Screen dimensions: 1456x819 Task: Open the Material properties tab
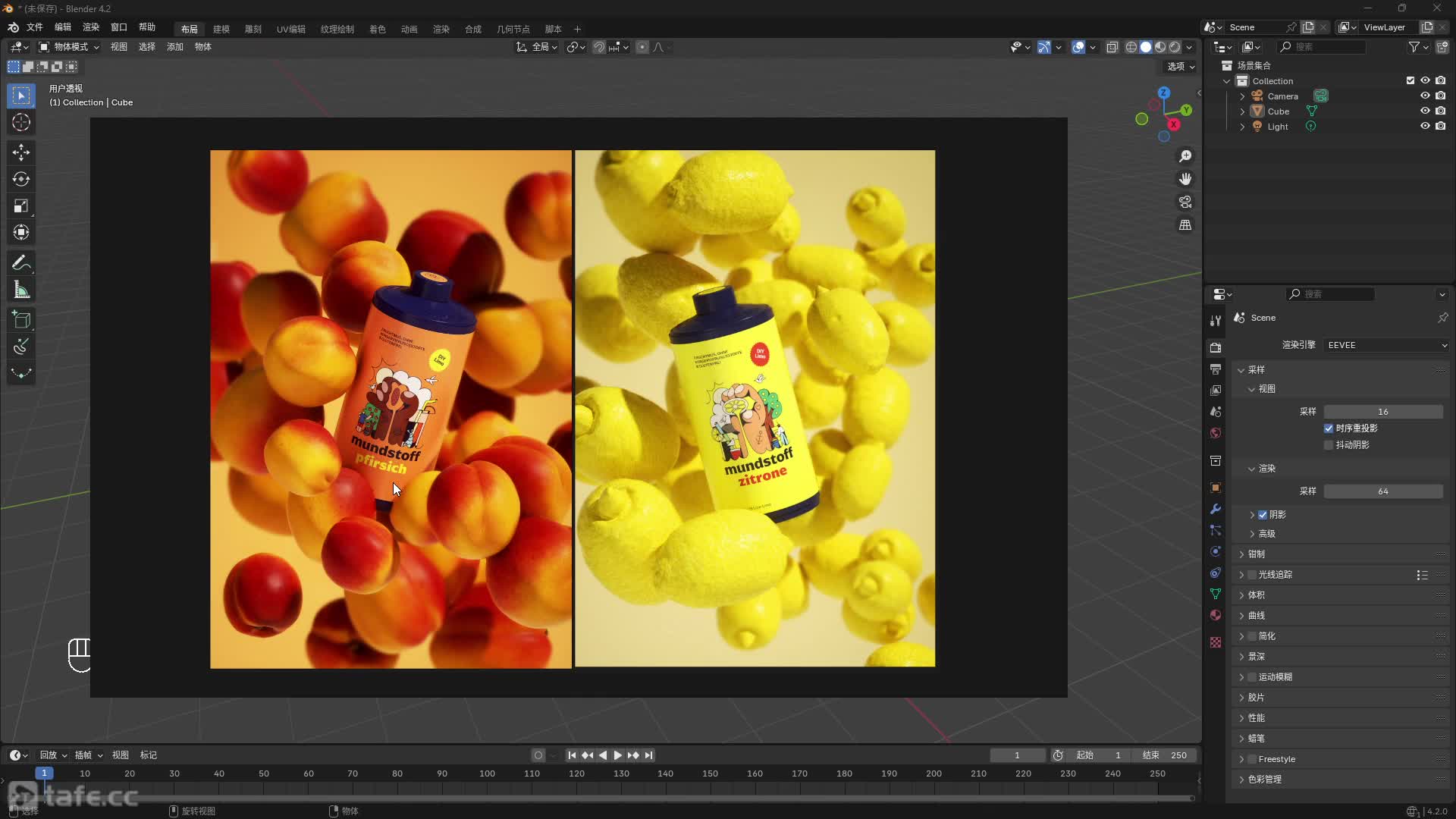click(1216, 615)
